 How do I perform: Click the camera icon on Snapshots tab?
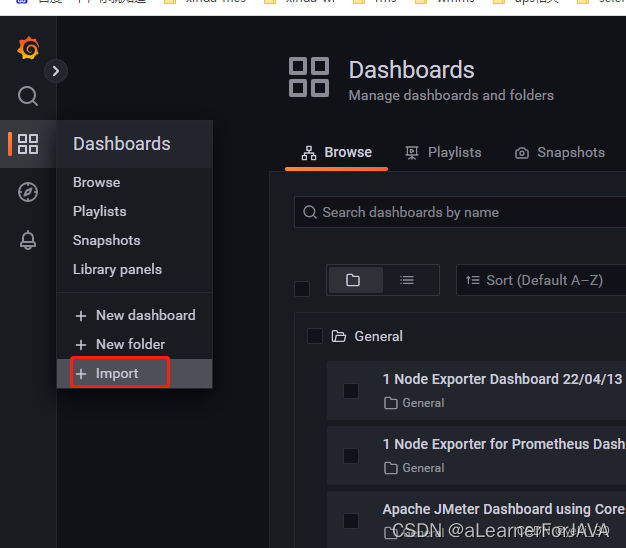[x=522, y=153]
